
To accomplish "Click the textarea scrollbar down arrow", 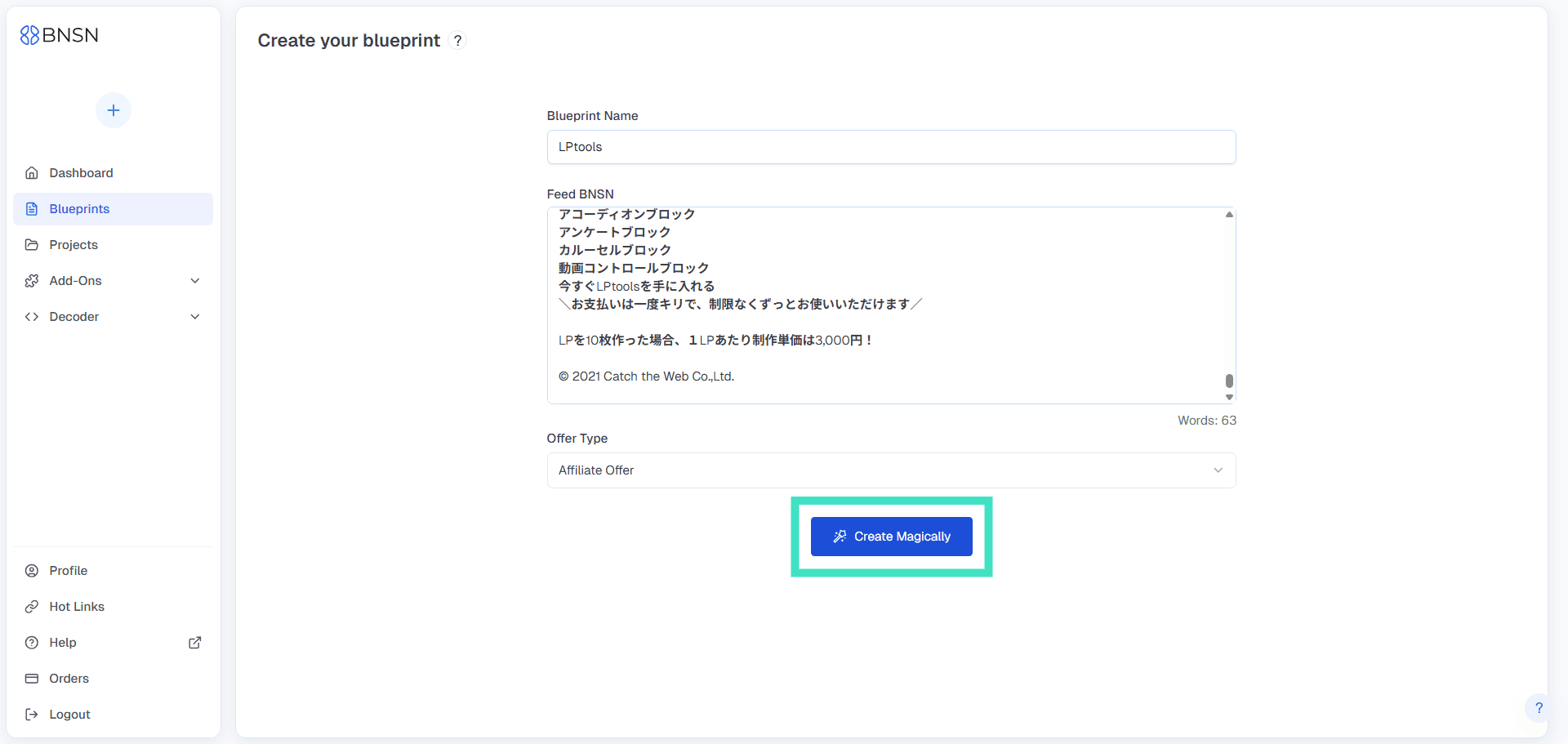I will click(x=1229, y=397).
